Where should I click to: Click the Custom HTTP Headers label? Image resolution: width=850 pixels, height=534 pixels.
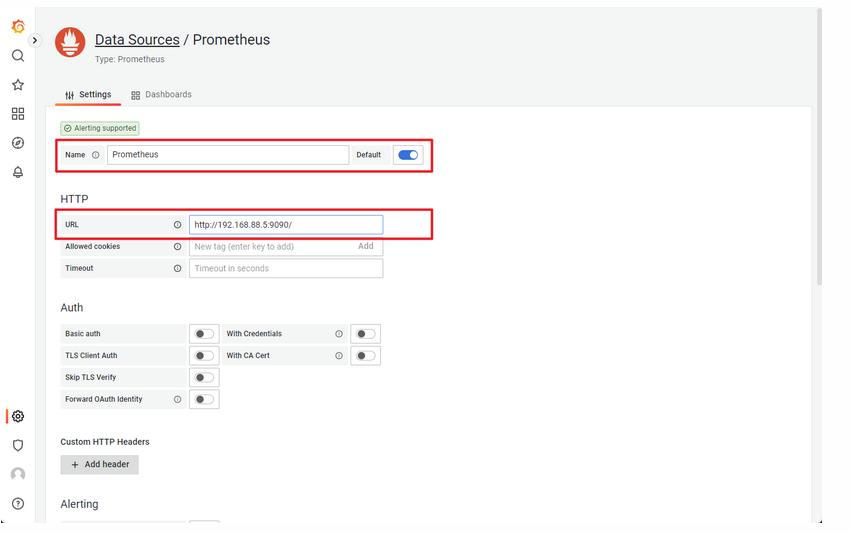point(105,442)
